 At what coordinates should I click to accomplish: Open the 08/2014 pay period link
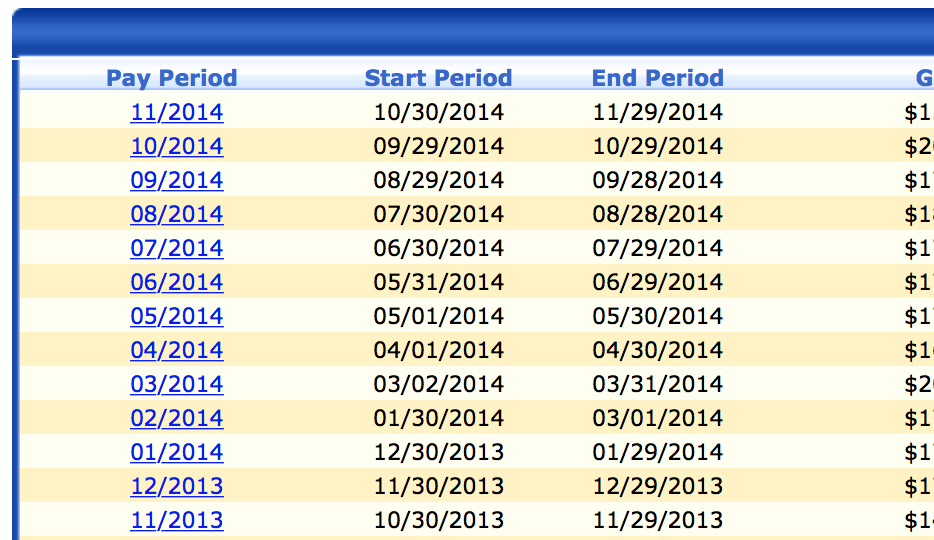pos(176,214)
